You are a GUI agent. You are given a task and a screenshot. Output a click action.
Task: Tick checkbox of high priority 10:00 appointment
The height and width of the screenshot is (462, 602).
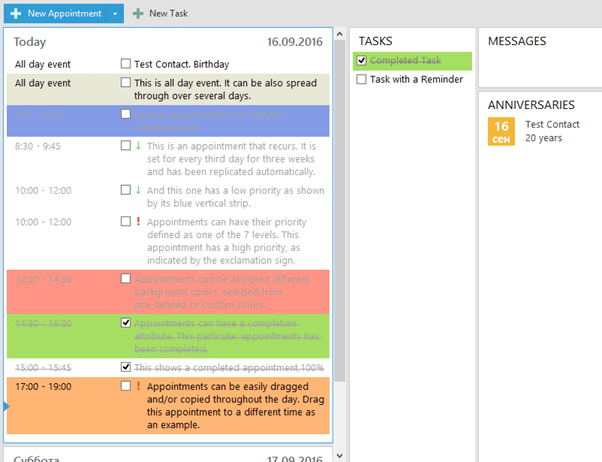[126, 221]
